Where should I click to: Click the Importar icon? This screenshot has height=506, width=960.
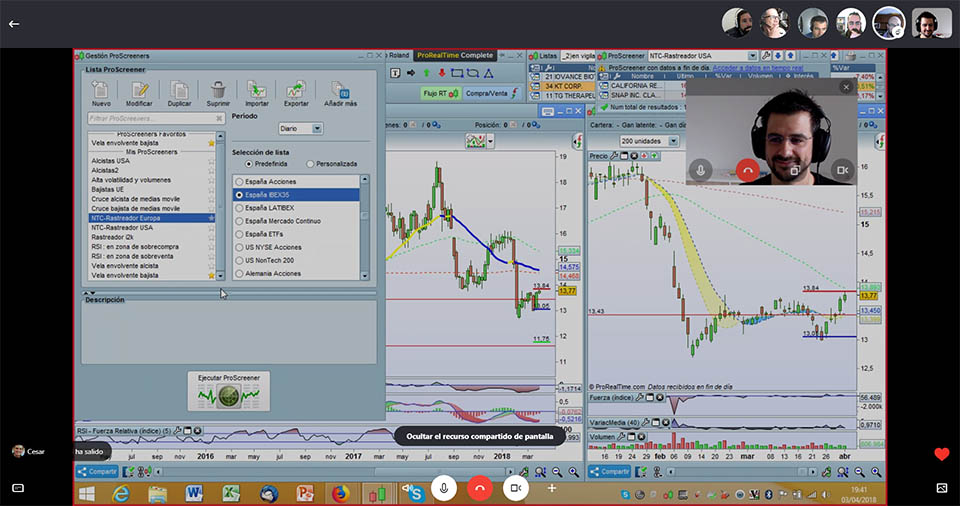click(257, 91)
